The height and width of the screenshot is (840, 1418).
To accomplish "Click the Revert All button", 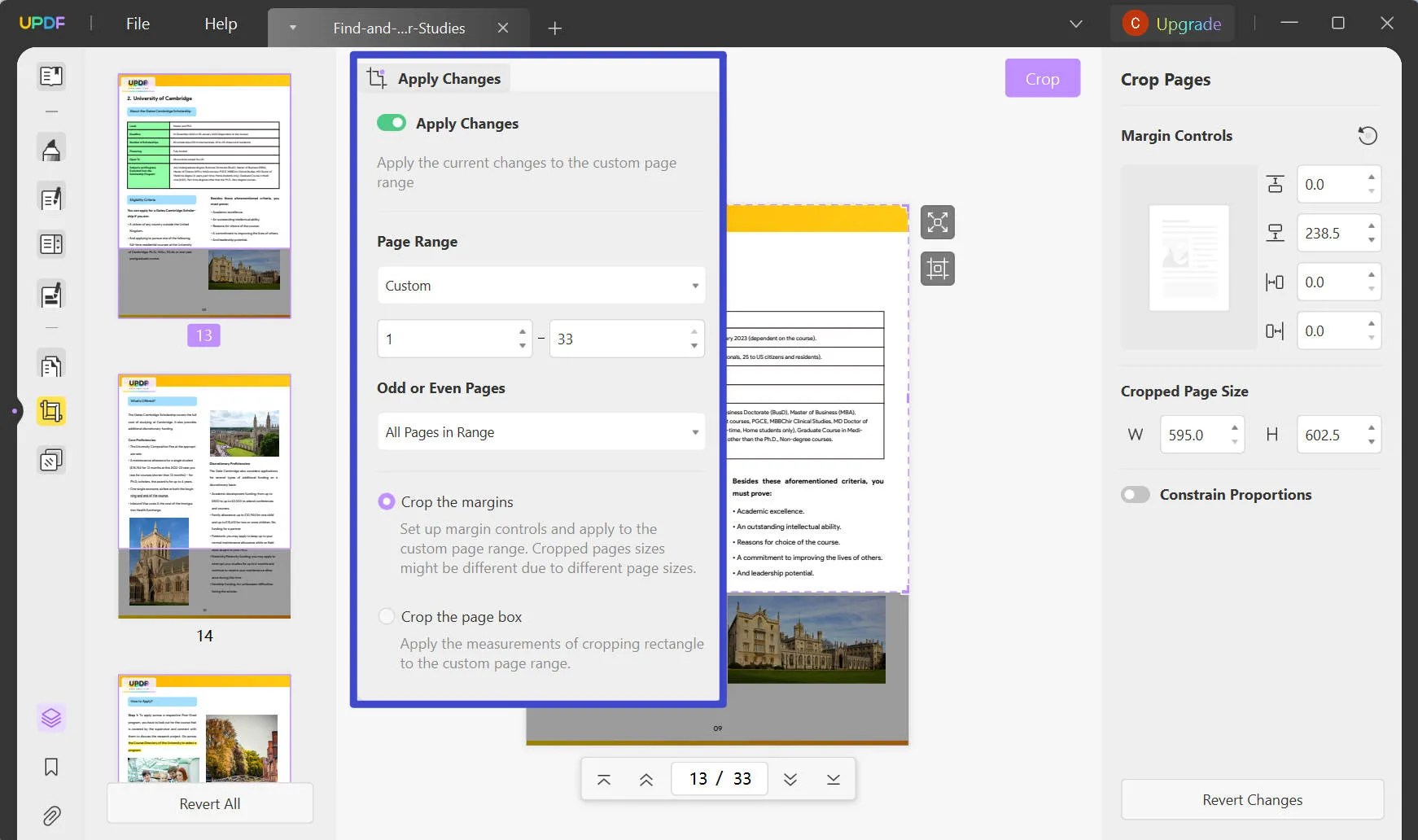I will 209,803.
